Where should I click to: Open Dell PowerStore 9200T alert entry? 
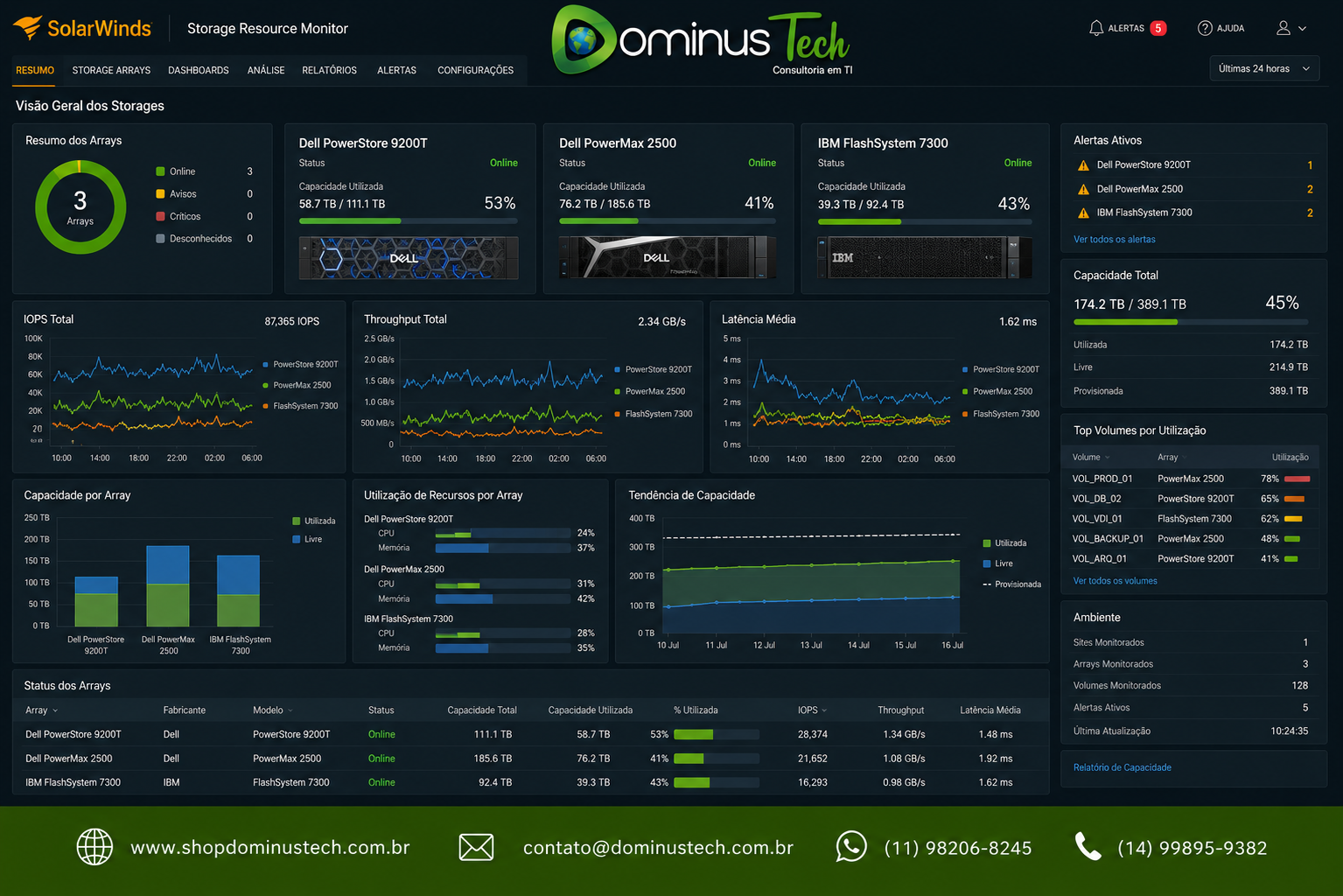click(1194, 165)
